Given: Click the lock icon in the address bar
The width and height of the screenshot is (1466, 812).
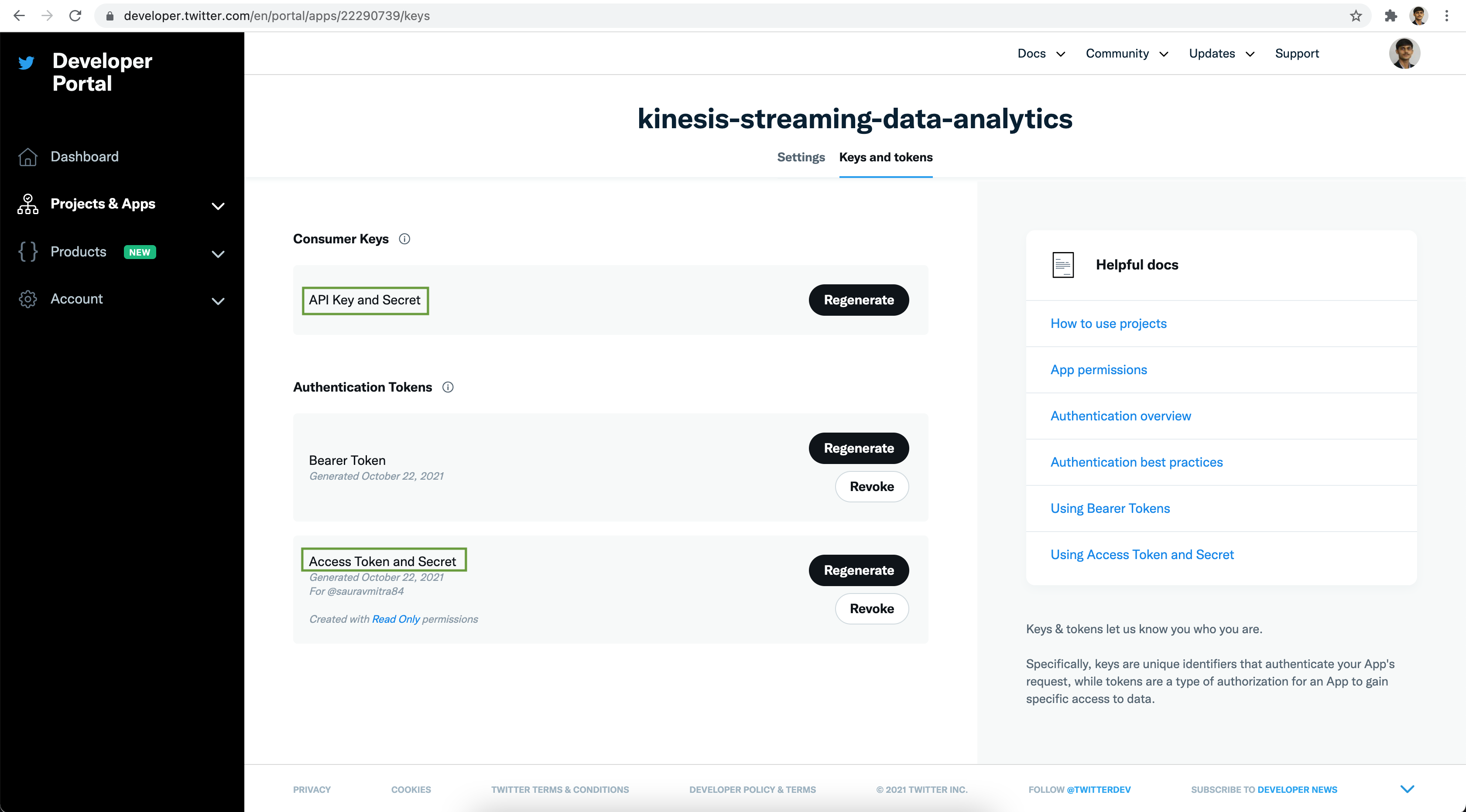Looking at the screenshot, I should point(110,16).
